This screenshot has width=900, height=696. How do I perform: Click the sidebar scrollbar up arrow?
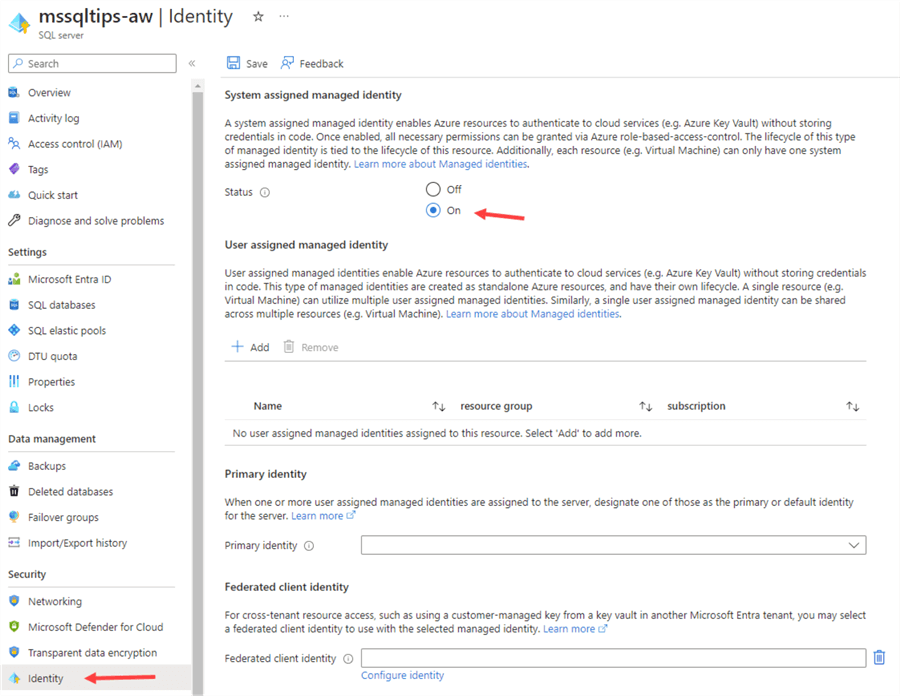pos(197,85)
